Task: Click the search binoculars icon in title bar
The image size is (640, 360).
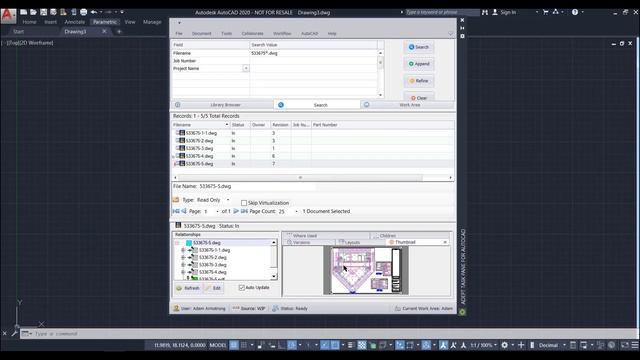Action: click(485, 12)
